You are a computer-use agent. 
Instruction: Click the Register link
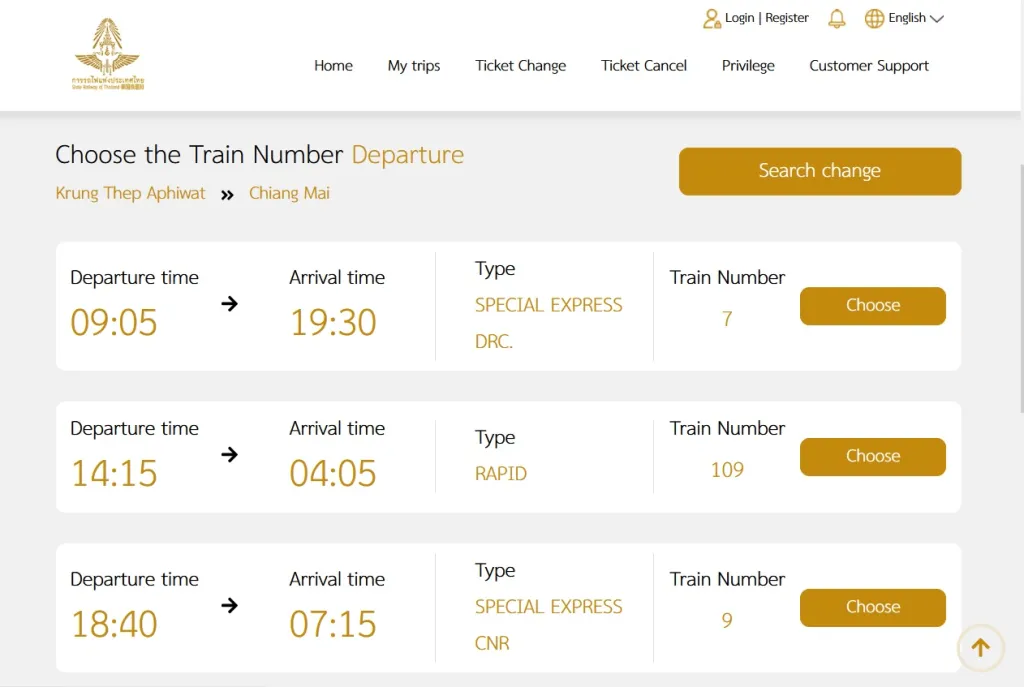click(x=787, y=18)
